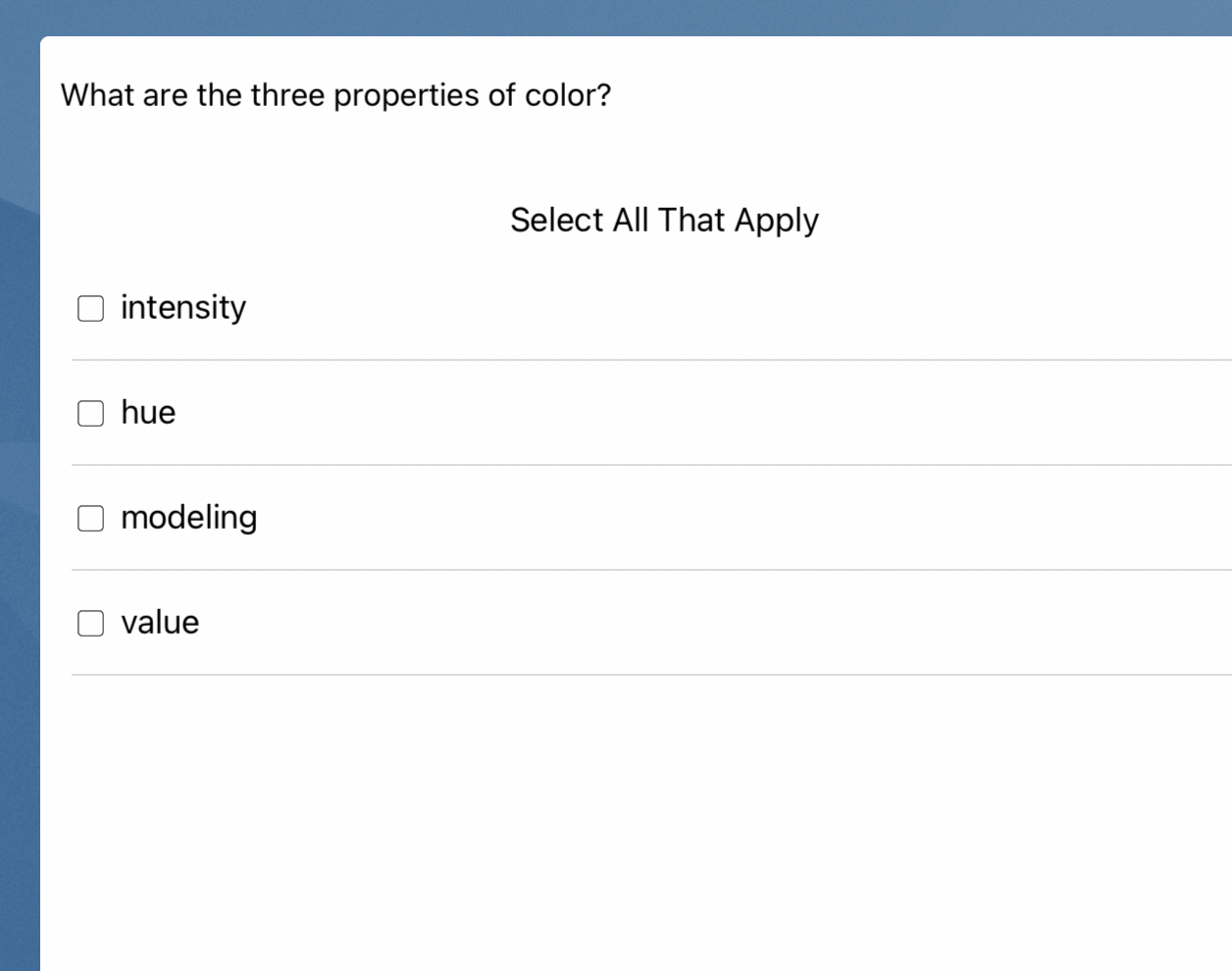The image size is (1232, 971).
Task: Enable both hue and its checkbox square
Action: [x=90, y=413]
